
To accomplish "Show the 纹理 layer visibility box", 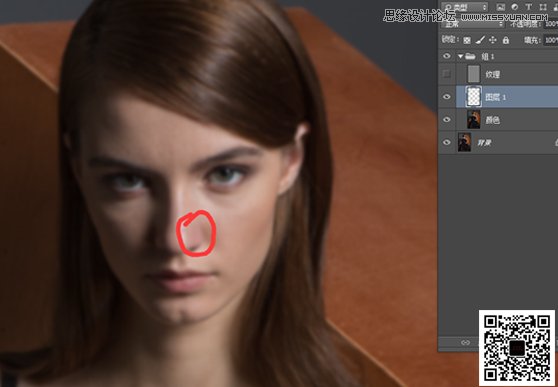I will [447, 74].
